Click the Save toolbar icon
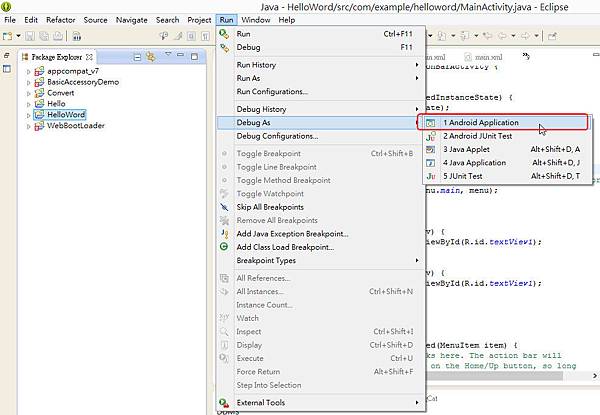600x415 pixels. [30, 36]
